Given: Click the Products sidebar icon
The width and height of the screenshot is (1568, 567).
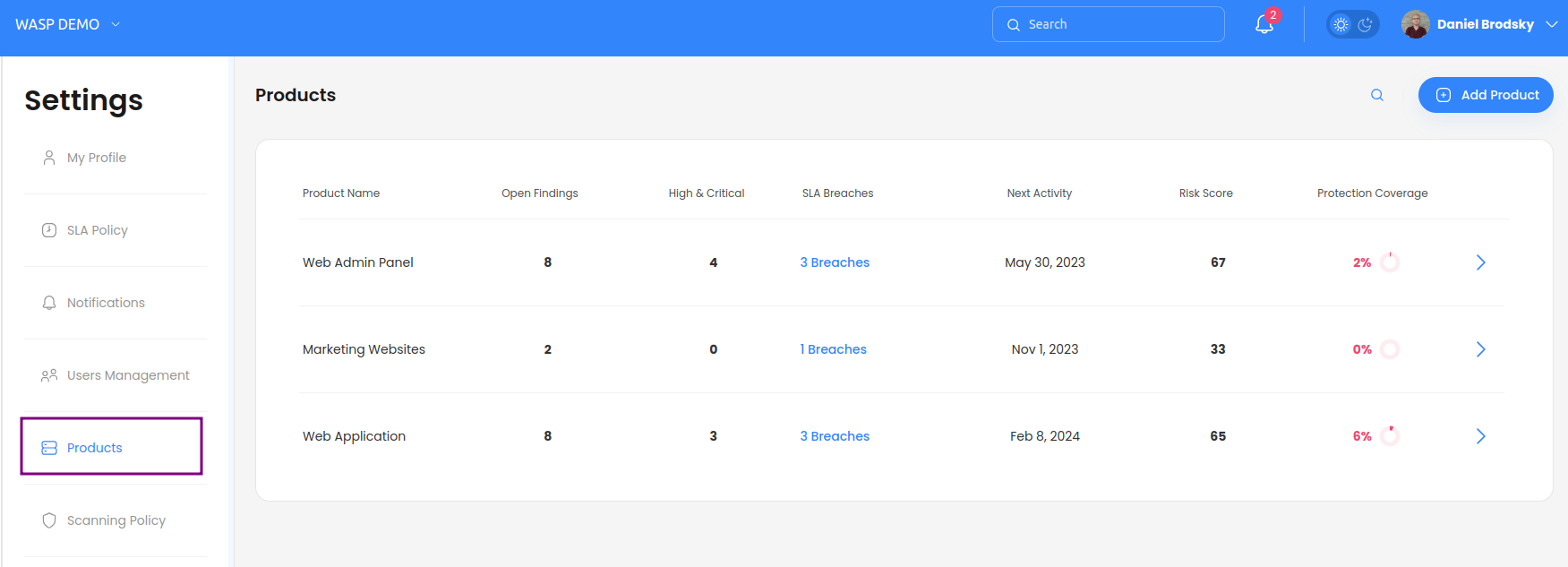Looking at the screenshot, I should click(x=49, y=448).
